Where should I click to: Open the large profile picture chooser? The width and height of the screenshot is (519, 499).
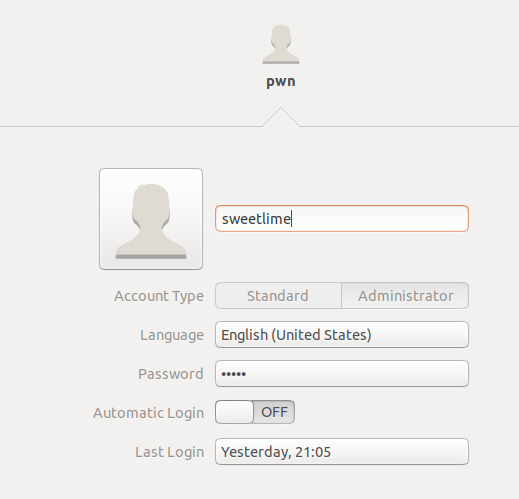tap(151, 219)
